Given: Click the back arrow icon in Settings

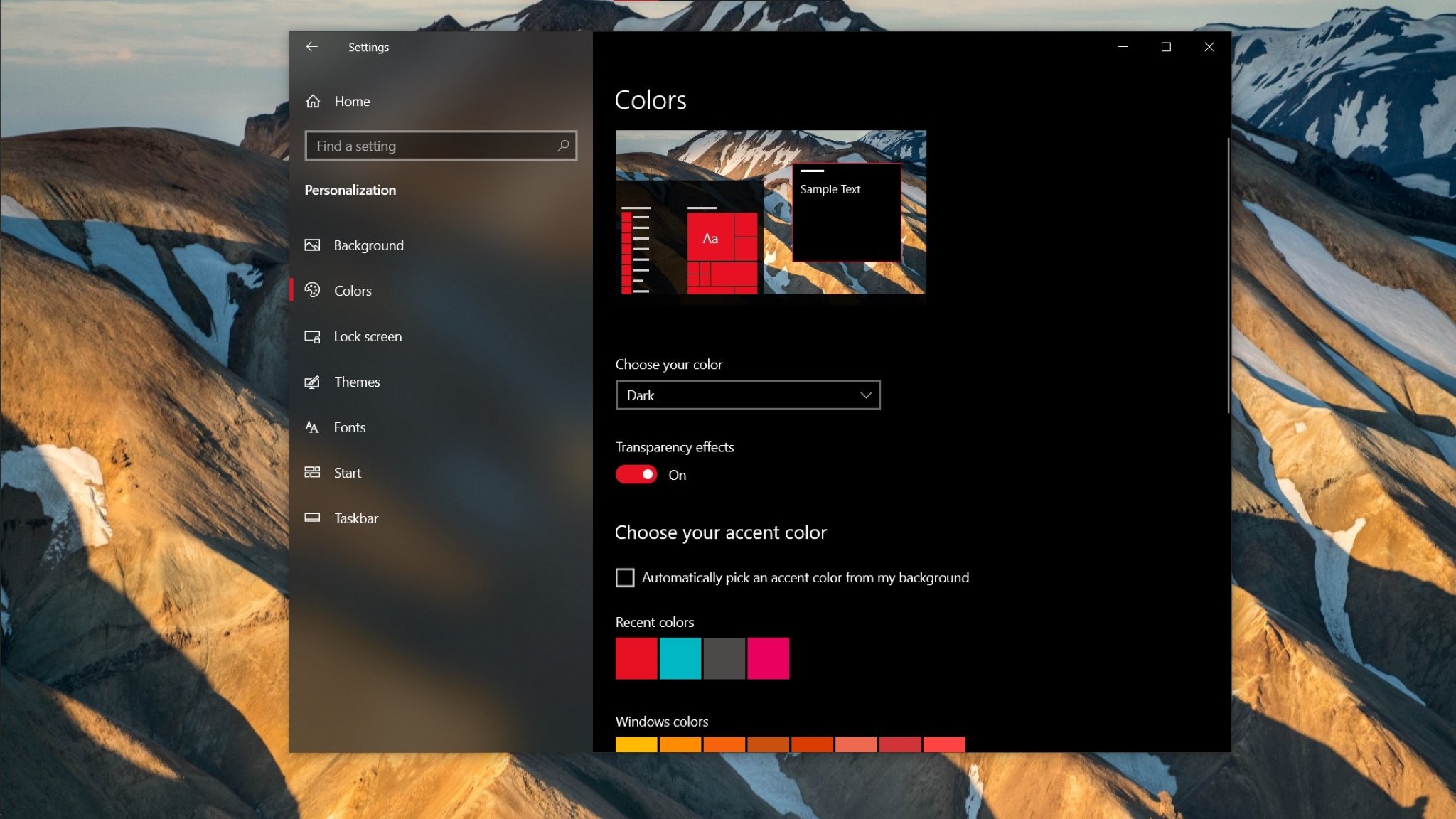Looking at the screenshot, I should 311,47.
